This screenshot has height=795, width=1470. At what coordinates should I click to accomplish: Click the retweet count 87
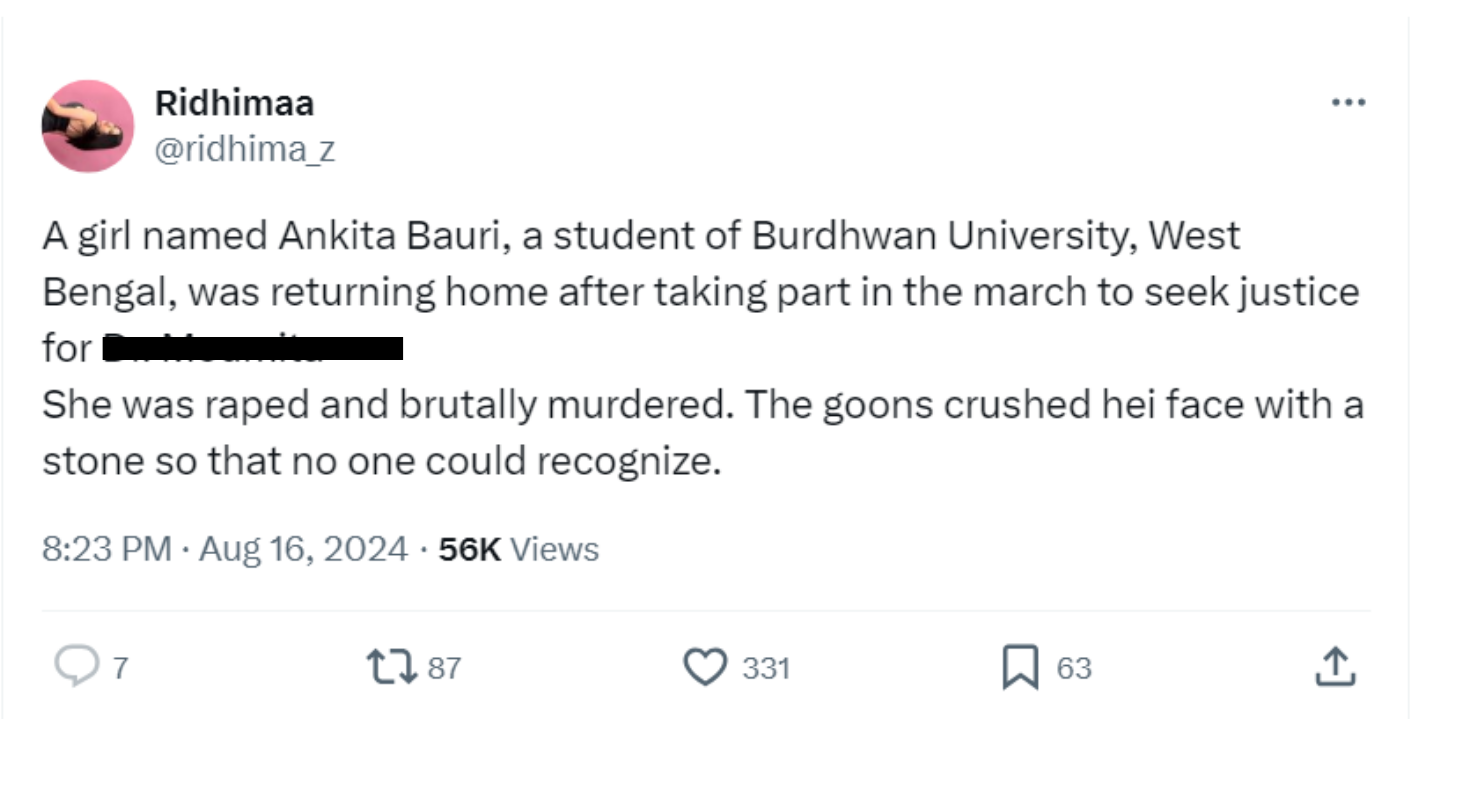[x=445, y=668]
